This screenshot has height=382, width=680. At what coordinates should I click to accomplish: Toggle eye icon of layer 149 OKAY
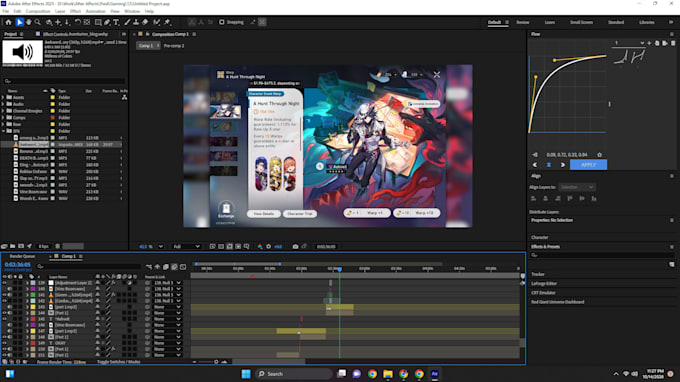[x=4, y=343]
